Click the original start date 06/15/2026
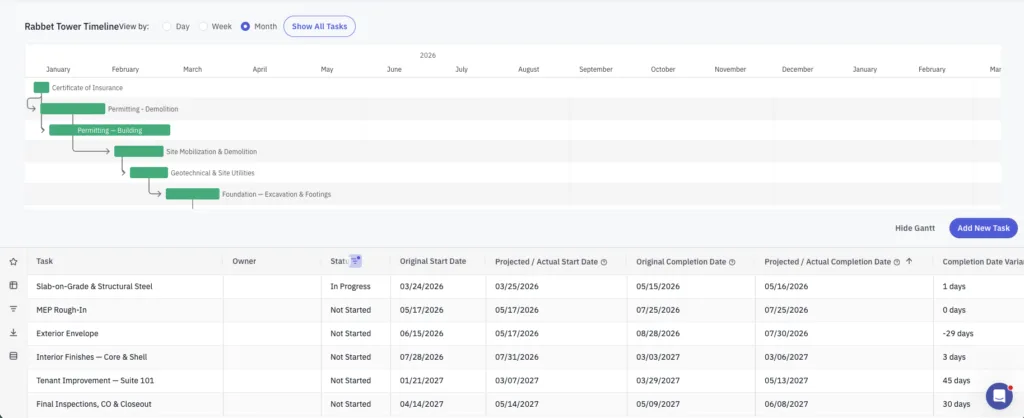Image resolution: width=1024 pixels, height=418 pixels. click(x=422, y=333)
